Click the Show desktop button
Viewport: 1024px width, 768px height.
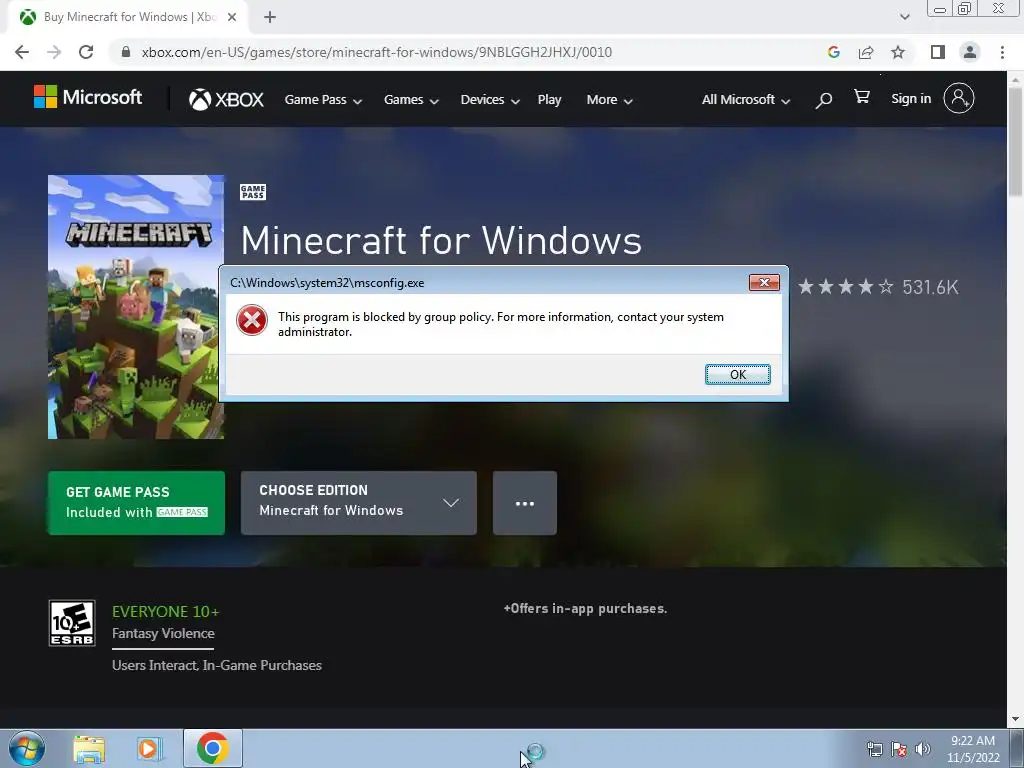coord(1017,748)
